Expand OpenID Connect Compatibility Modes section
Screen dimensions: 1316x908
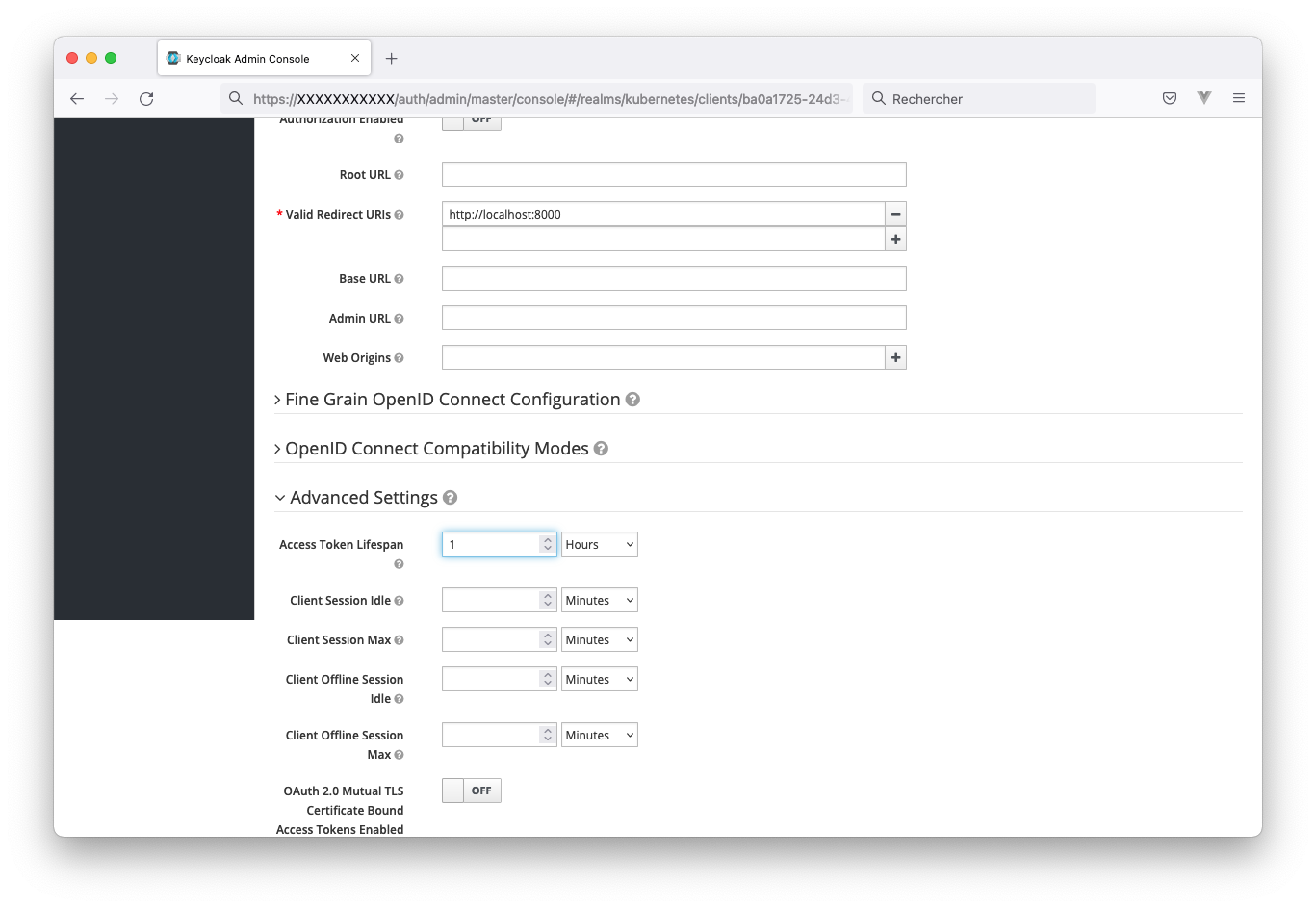coord(436,449)
